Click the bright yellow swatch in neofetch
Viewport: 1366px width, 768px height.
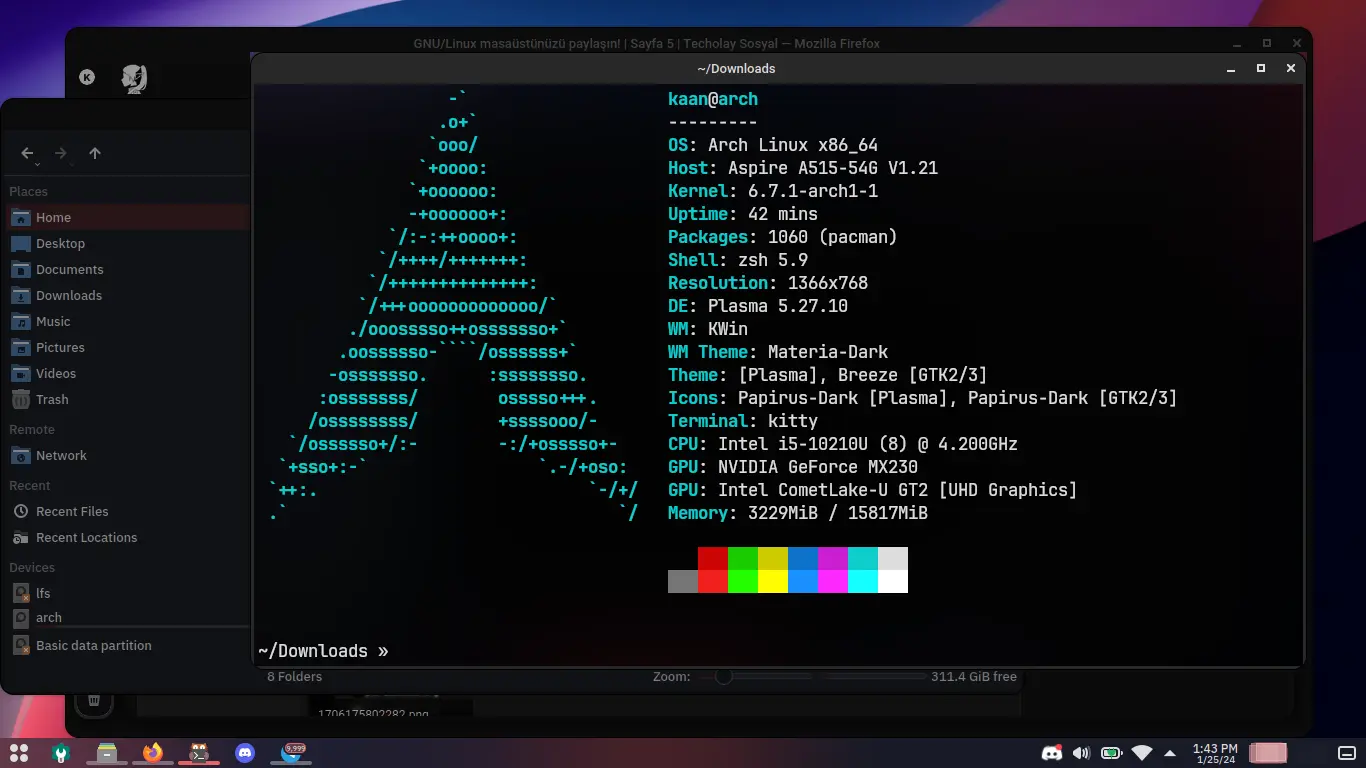click(x=773, y=581)
